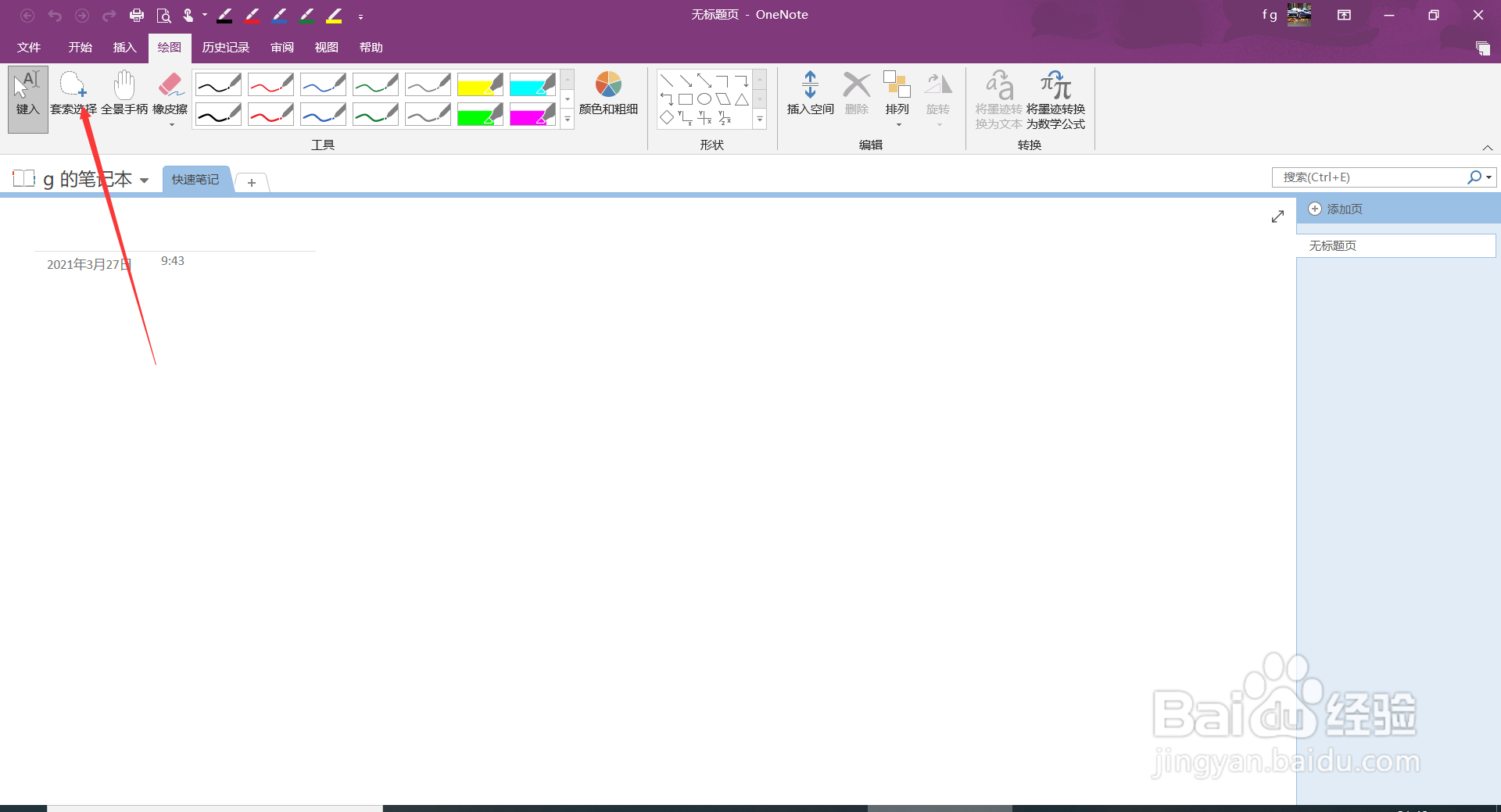Switch to the History (历史记录) tab
The height and width of the screenshot is (812, 1501).
226,48
